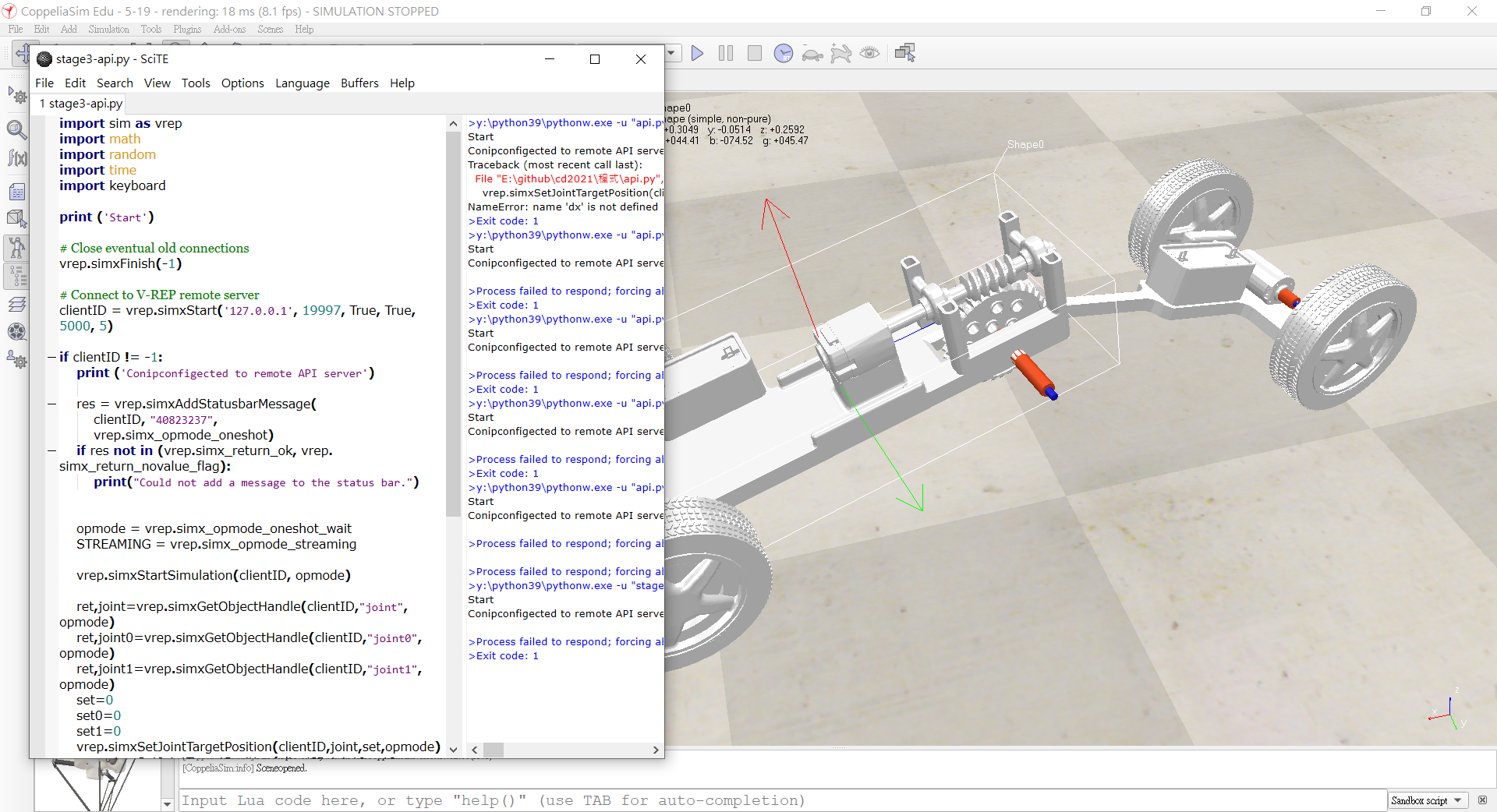Toggle shape edit mode cube icon

[17, 219]
